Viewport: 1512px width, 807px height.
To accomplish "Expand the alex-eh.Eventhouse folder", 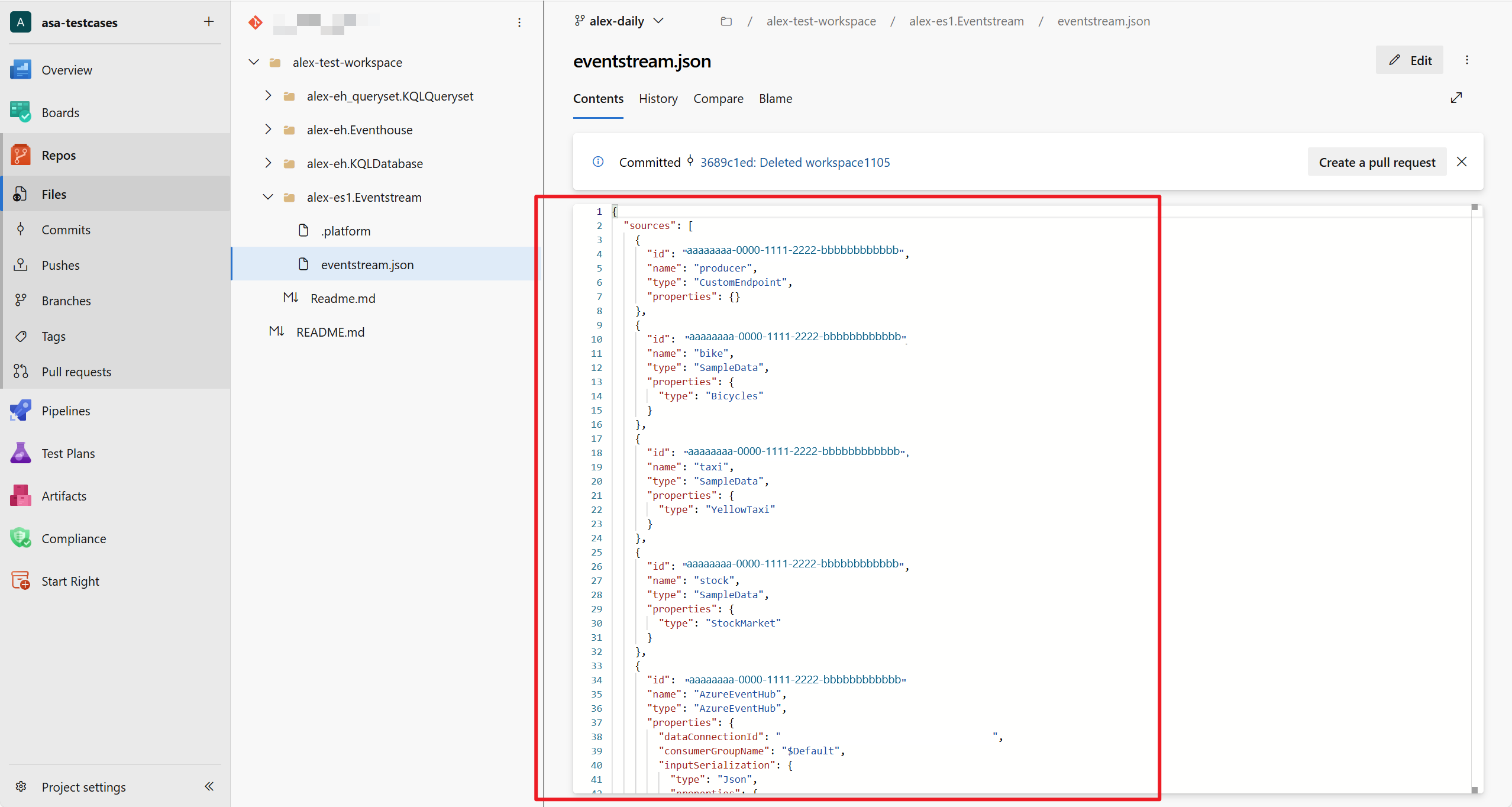I will click(268, 130).
